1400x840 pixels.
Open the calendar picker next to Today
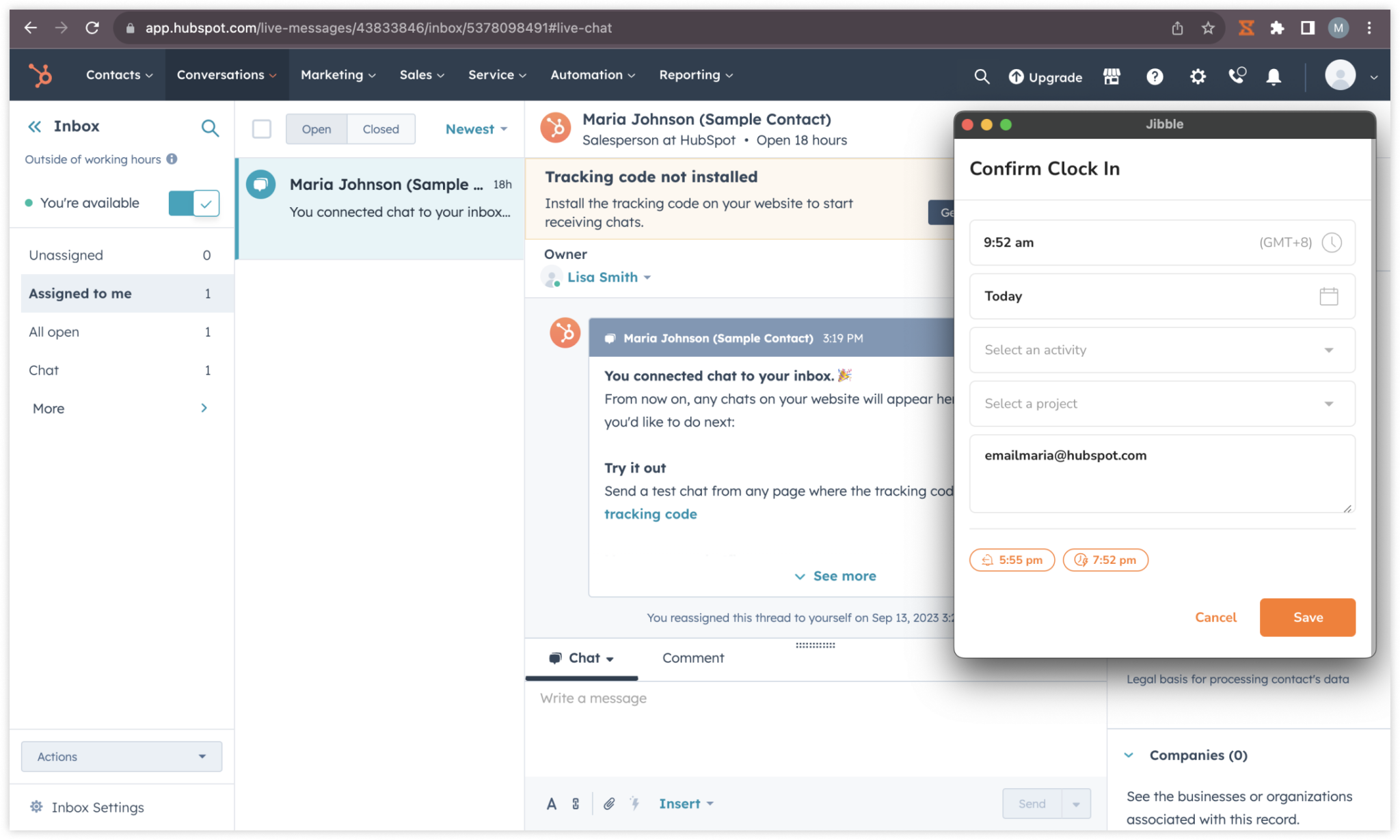pos(1329,296)
